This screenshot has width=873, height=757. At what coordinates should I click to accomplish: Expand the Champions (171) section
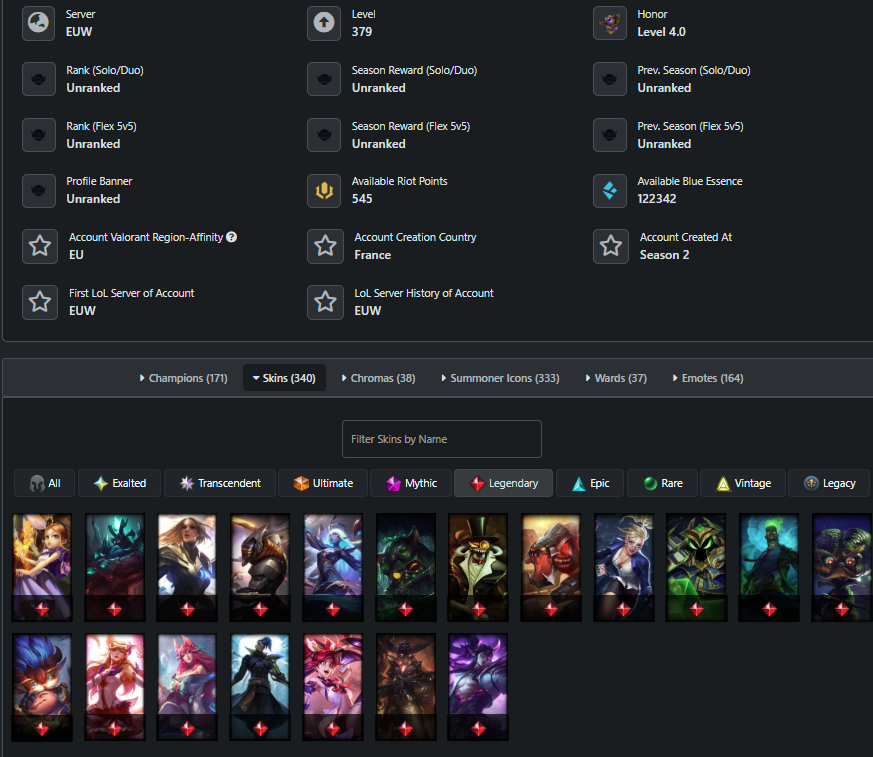tap(183, 378)
